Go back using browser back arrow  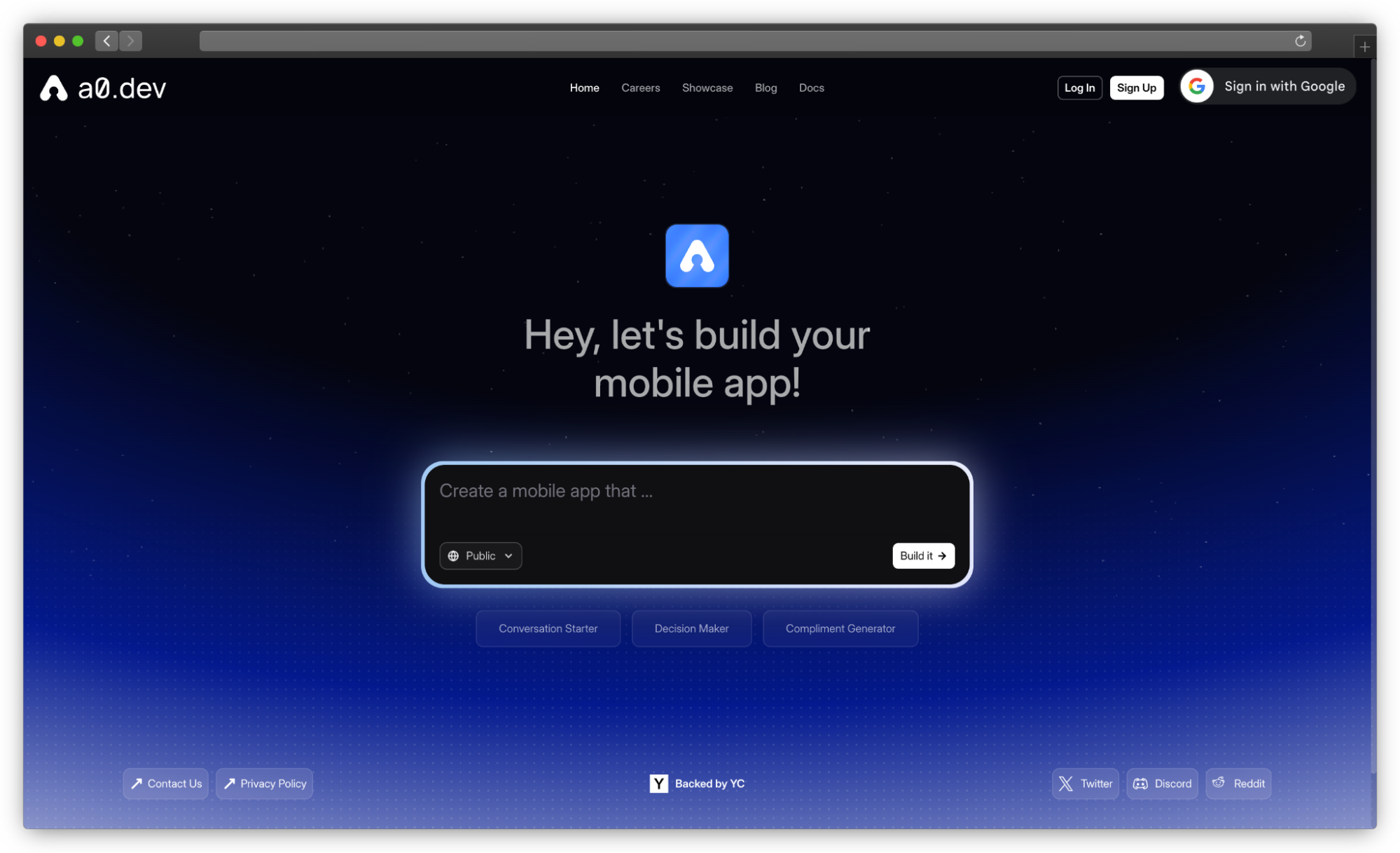click(x=106, y=41)
